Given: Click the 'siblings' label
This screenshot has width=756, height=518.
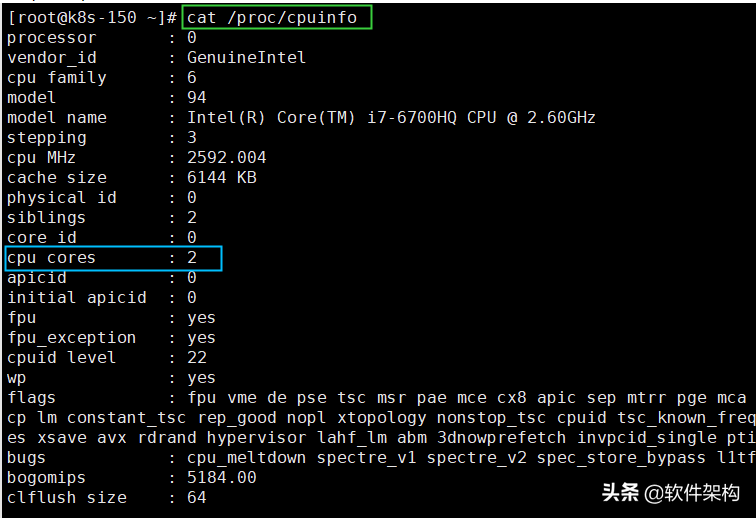Looking at the screenshot, I should pyautogui.click(x=46, y=218).
